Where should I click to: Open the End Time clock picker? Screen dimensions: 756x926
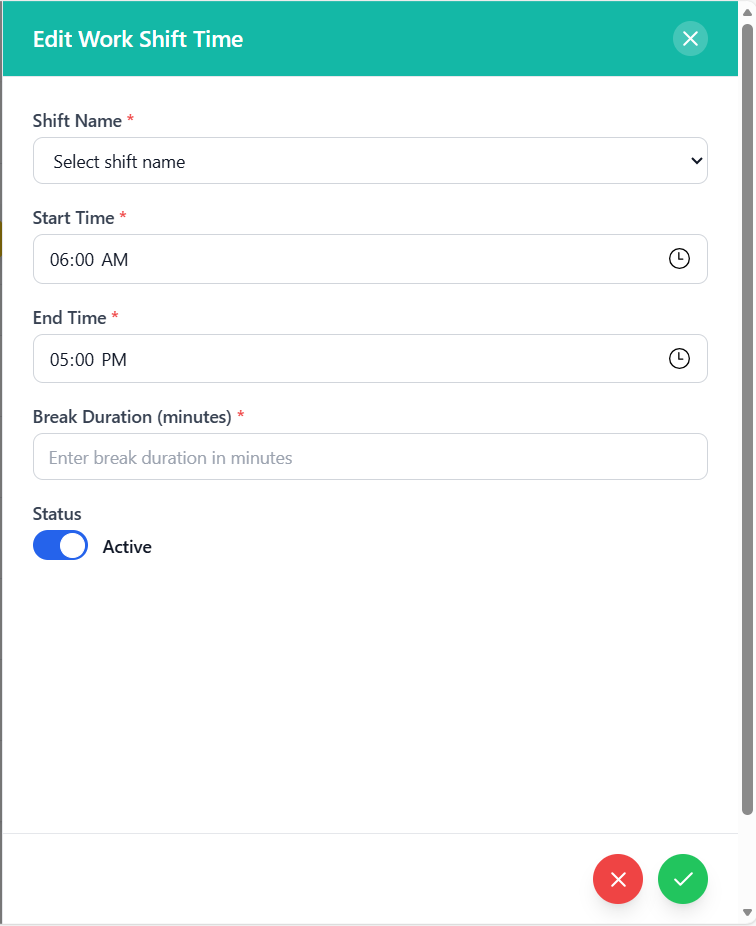(679, 358)
